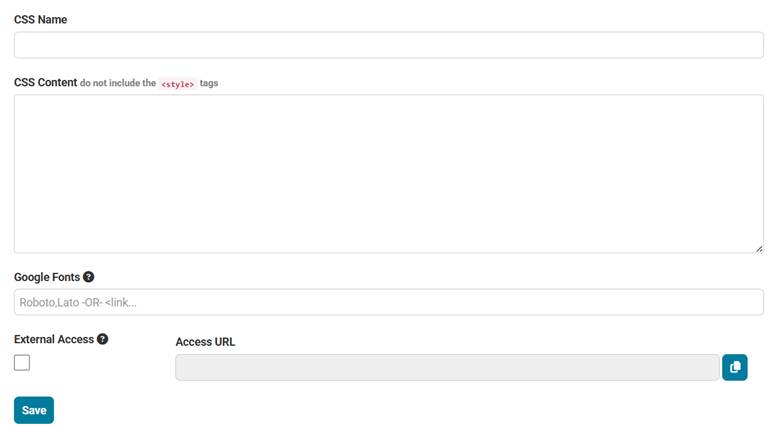Click inside the CSS Content textarea
Image resolution: width=780 pixels, height=427 pixels.
pos(389,174)
